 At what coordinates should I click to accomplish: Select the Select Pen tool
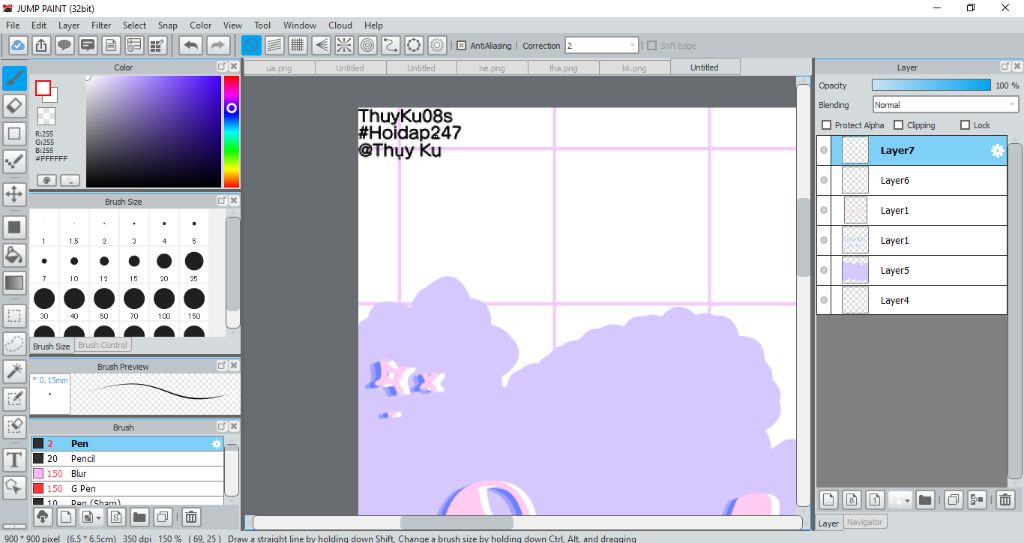coord(14,399)
